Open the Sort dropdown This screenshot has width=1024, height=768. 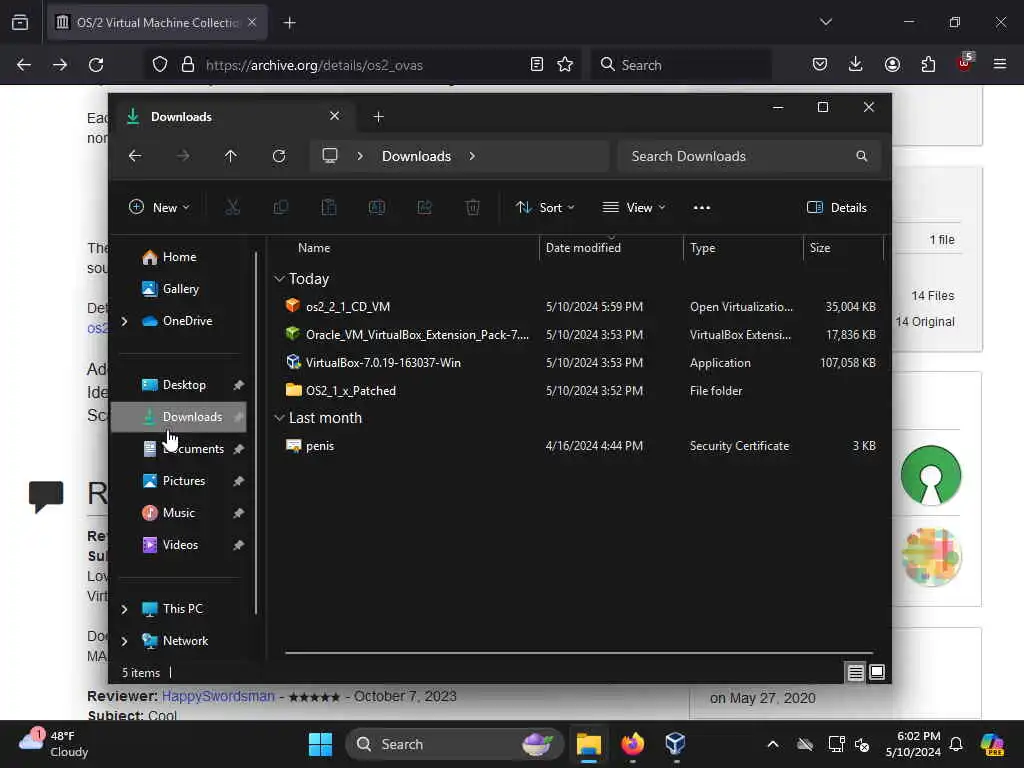[545, 208]
